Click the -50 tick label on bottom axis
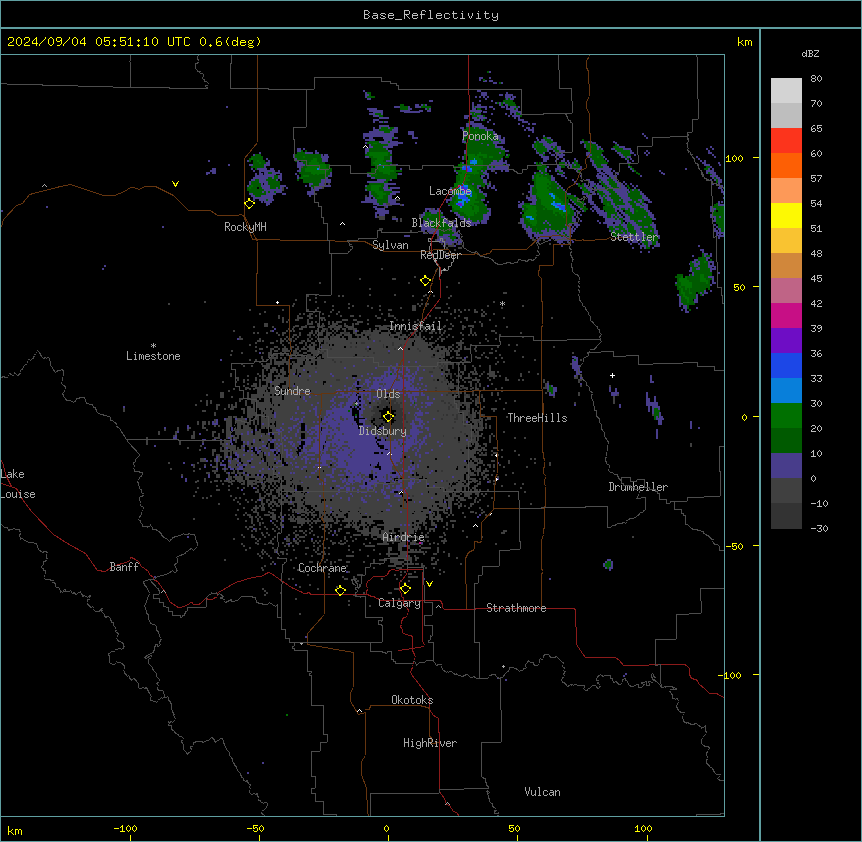862x842 pixels. click(x=255, y=828)
